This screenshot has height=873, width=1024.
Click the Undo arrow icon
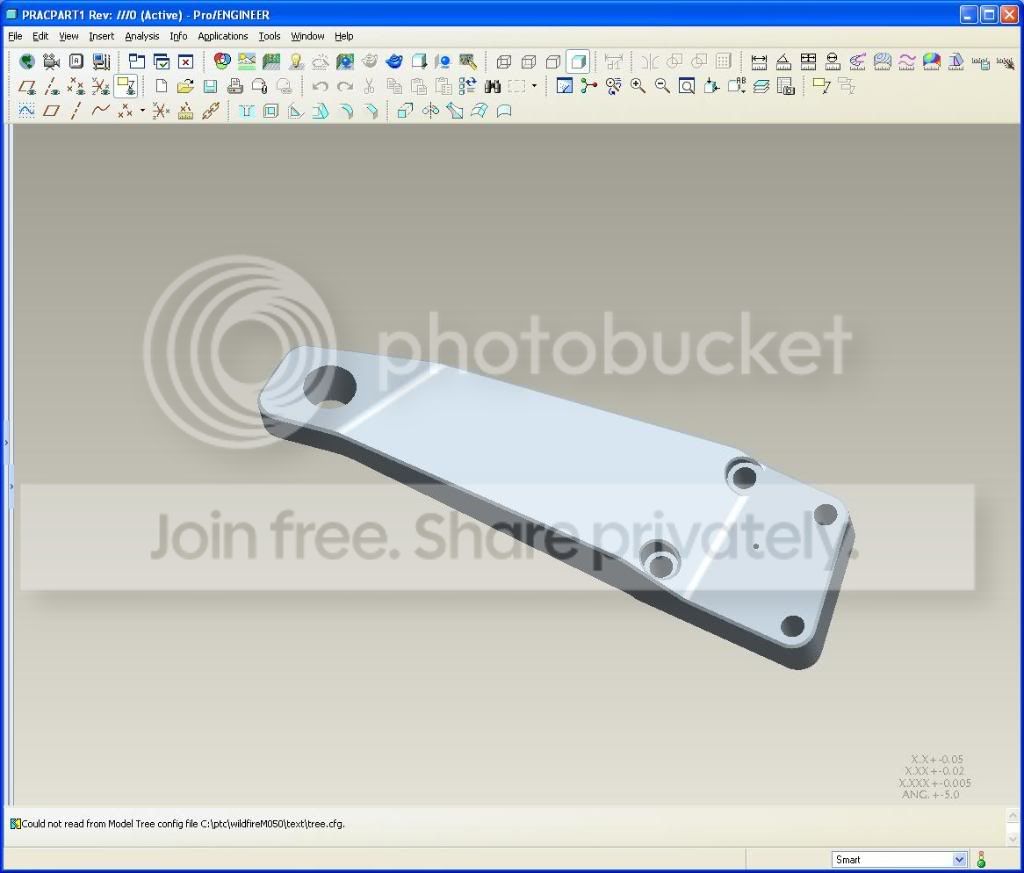tap(320, 86)
